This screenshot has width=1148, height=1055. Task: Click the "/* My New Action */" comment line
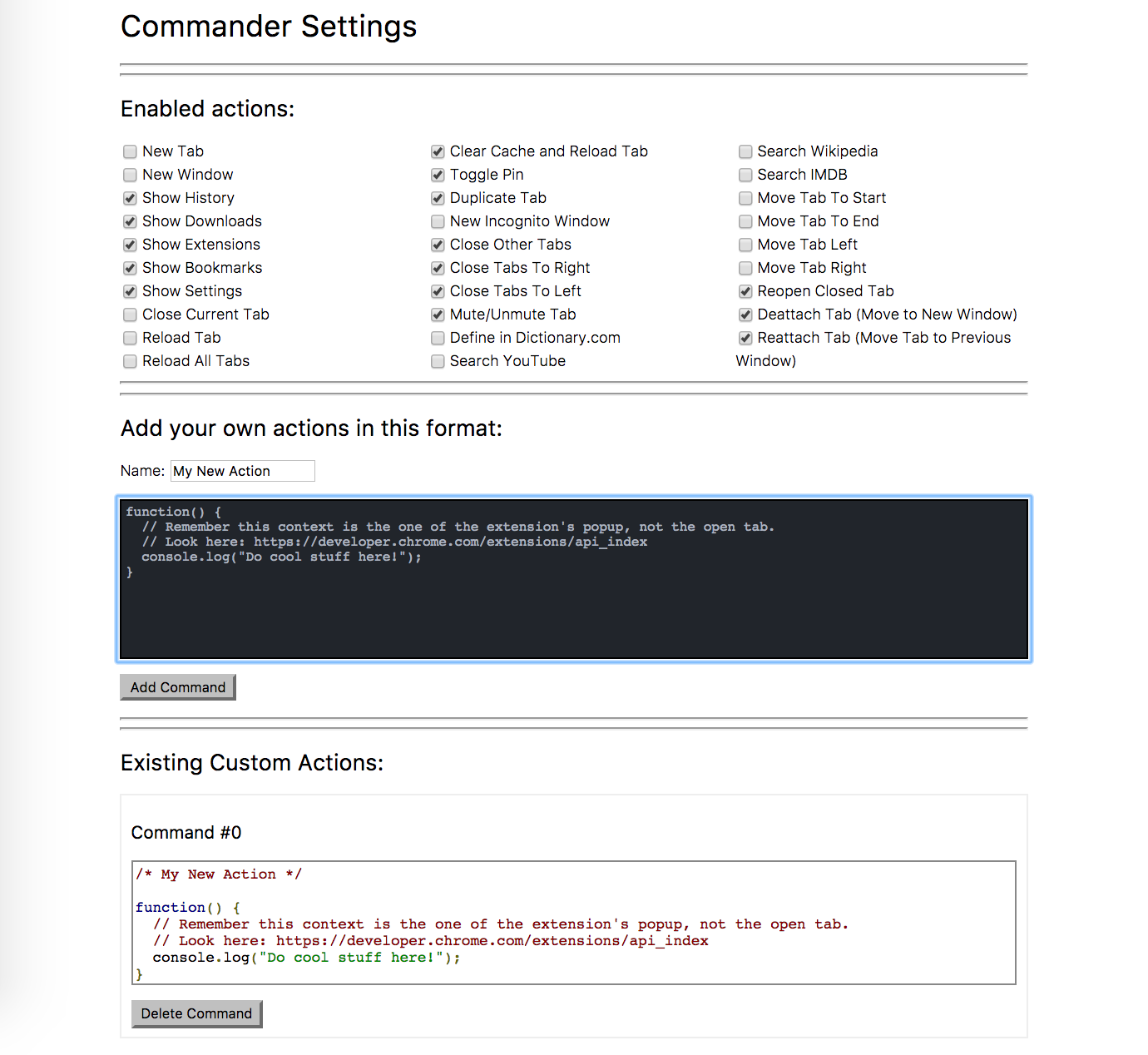coord(219,874)
